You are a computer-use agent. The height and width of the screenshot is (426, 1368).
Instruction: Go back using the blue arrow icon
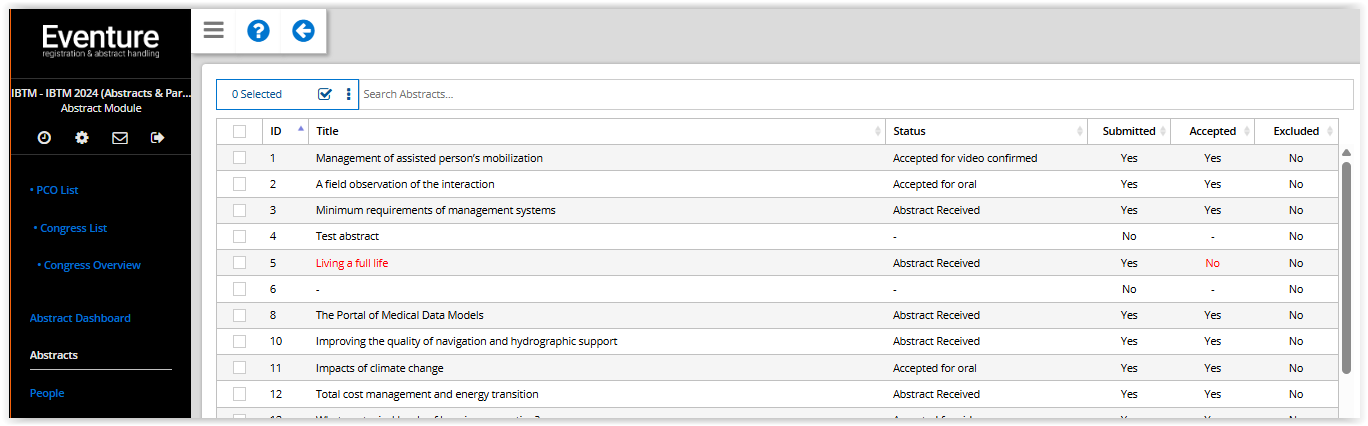coord(303,31)
